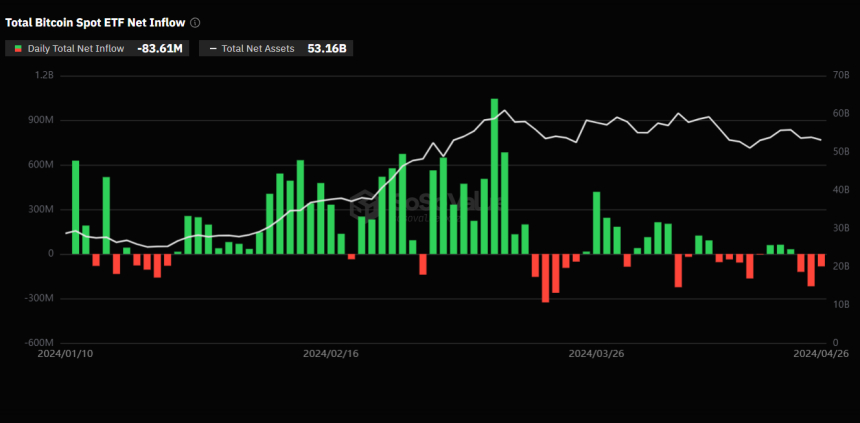
Task: Toggle the Daily Total Net Inflow series
Action: coord(76,48)
